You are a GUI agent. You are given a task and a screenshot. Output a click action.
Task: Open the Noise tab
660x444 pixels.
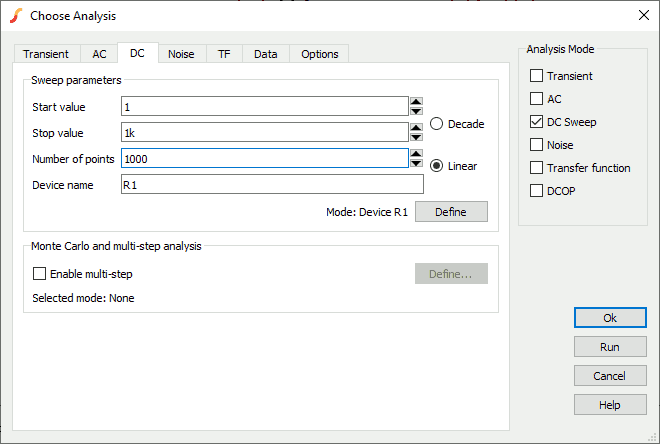click(x=181, y=54)
